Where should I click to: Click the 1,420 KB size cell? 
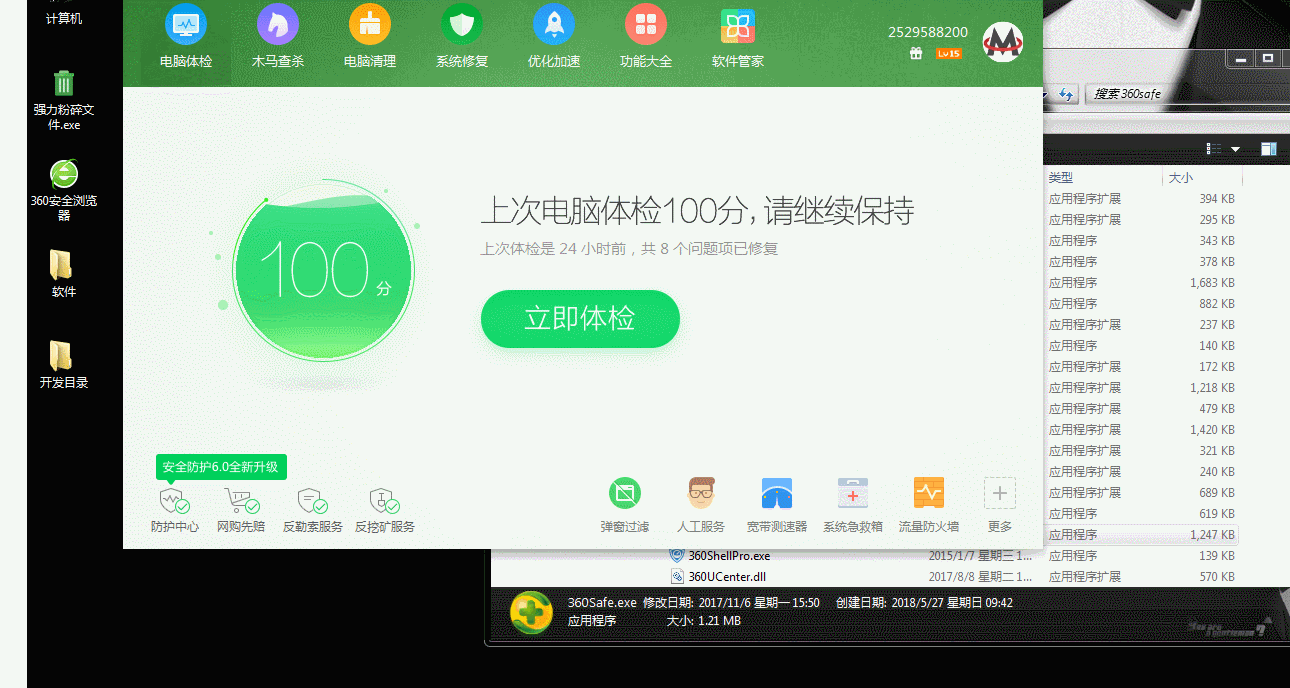tap(1212, 430)
